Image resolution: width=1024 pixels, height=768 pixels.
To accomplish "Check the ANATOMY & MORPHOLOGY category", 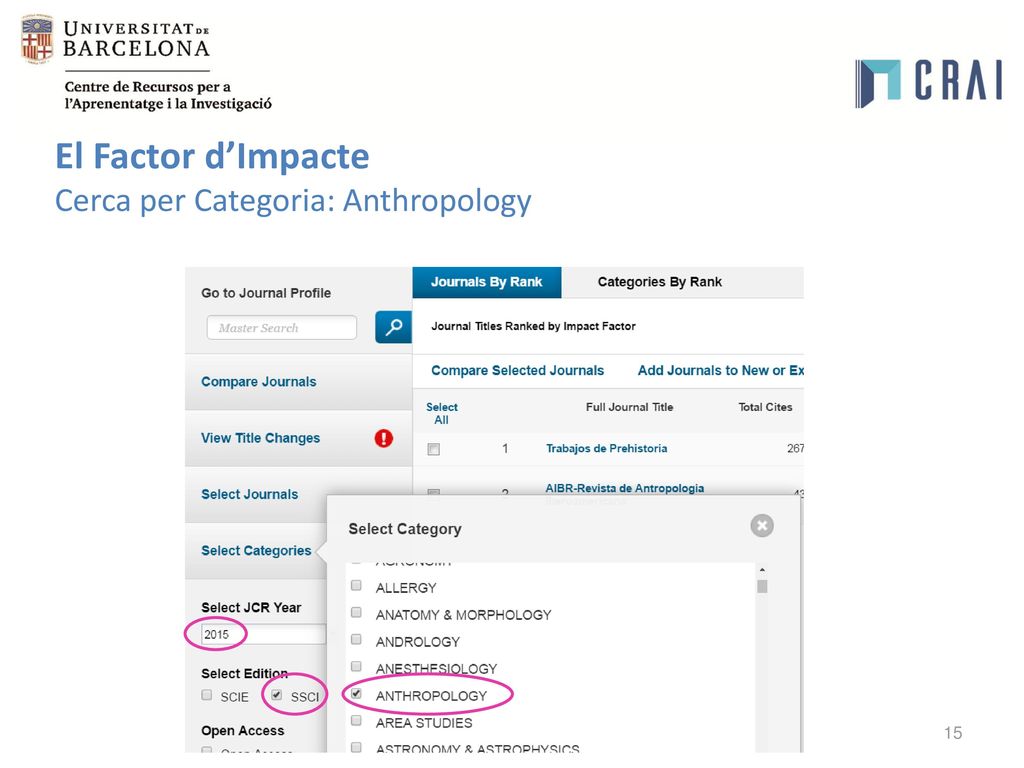I will pos(356,612).
